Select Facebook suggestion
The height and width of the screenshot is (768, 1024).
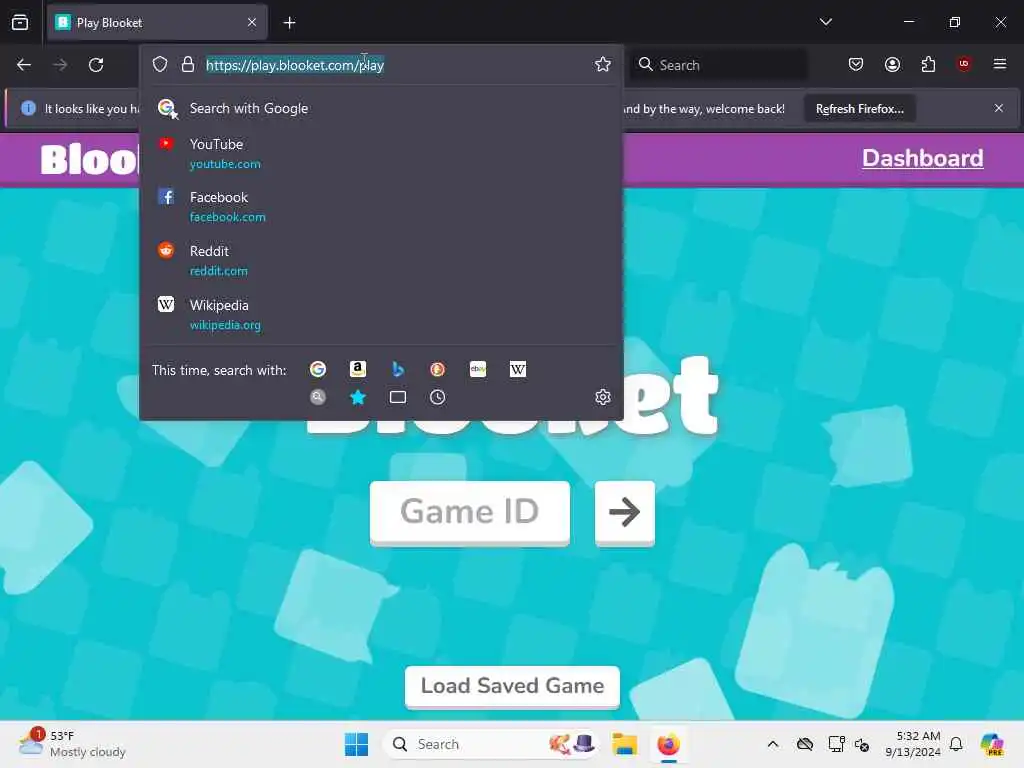[x=381, y=206]
